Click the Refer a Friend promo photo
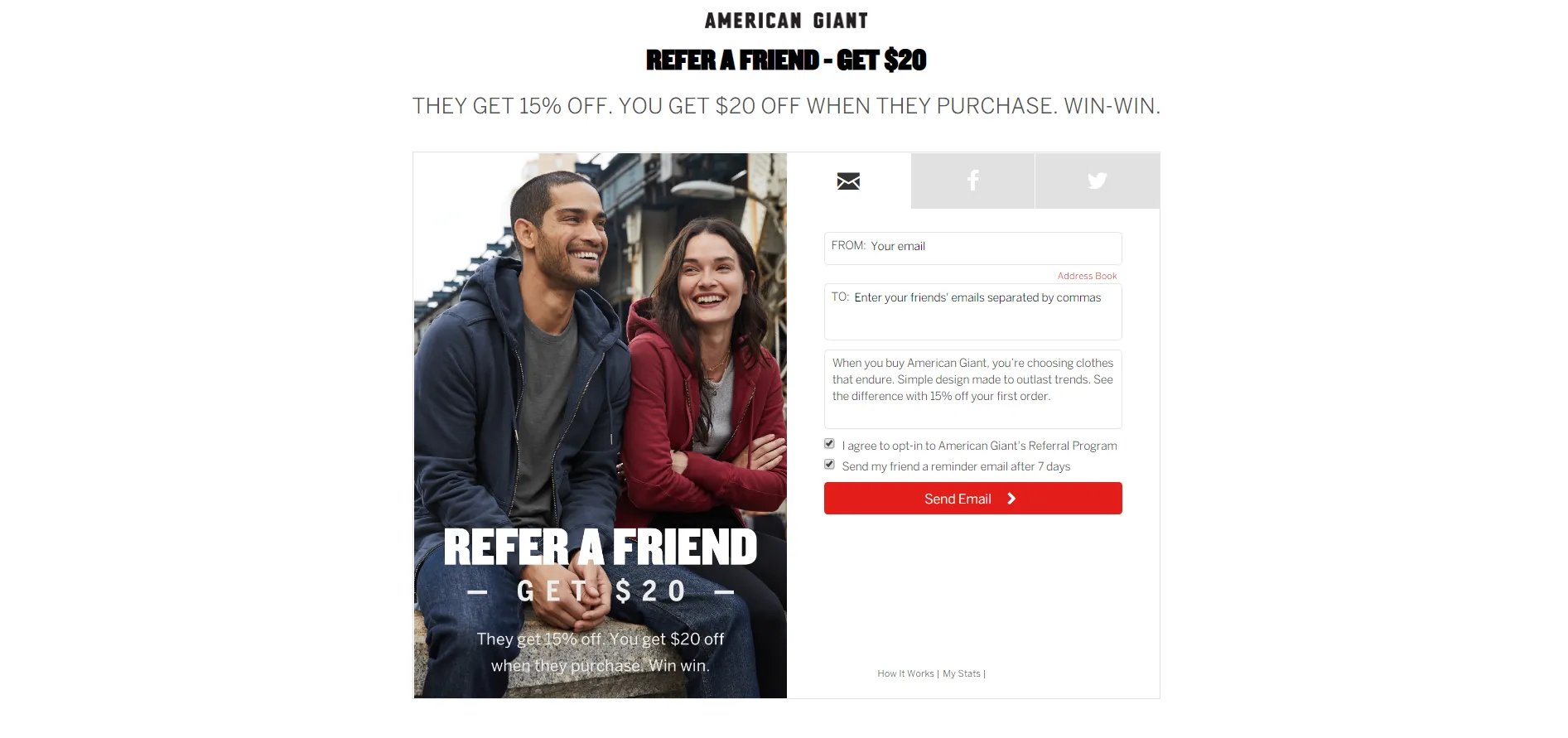Image resolution: width=1568 pixels, height=738 pixels. click(x=601, y=426)
